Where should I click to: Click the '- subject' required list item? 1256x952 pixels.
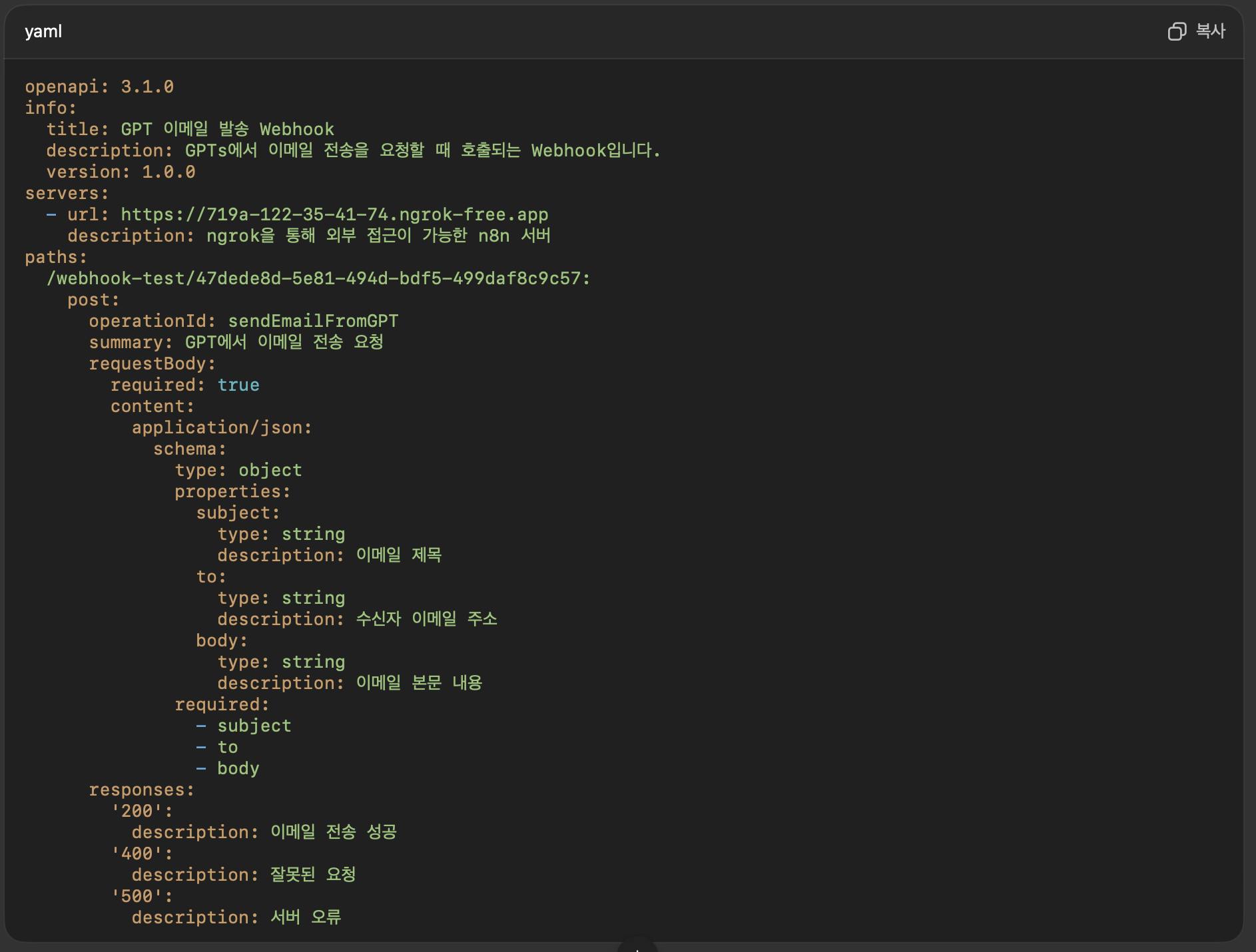point(244,726)
